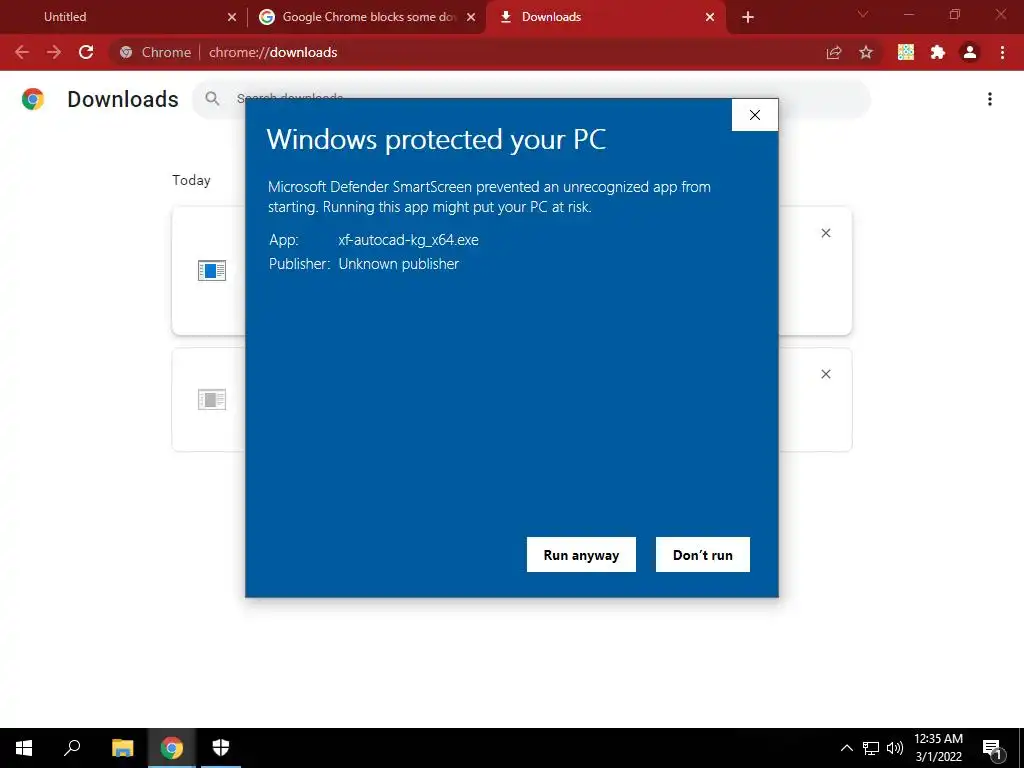
Task: Bookmark this page with the star icon
Action: 866,52
